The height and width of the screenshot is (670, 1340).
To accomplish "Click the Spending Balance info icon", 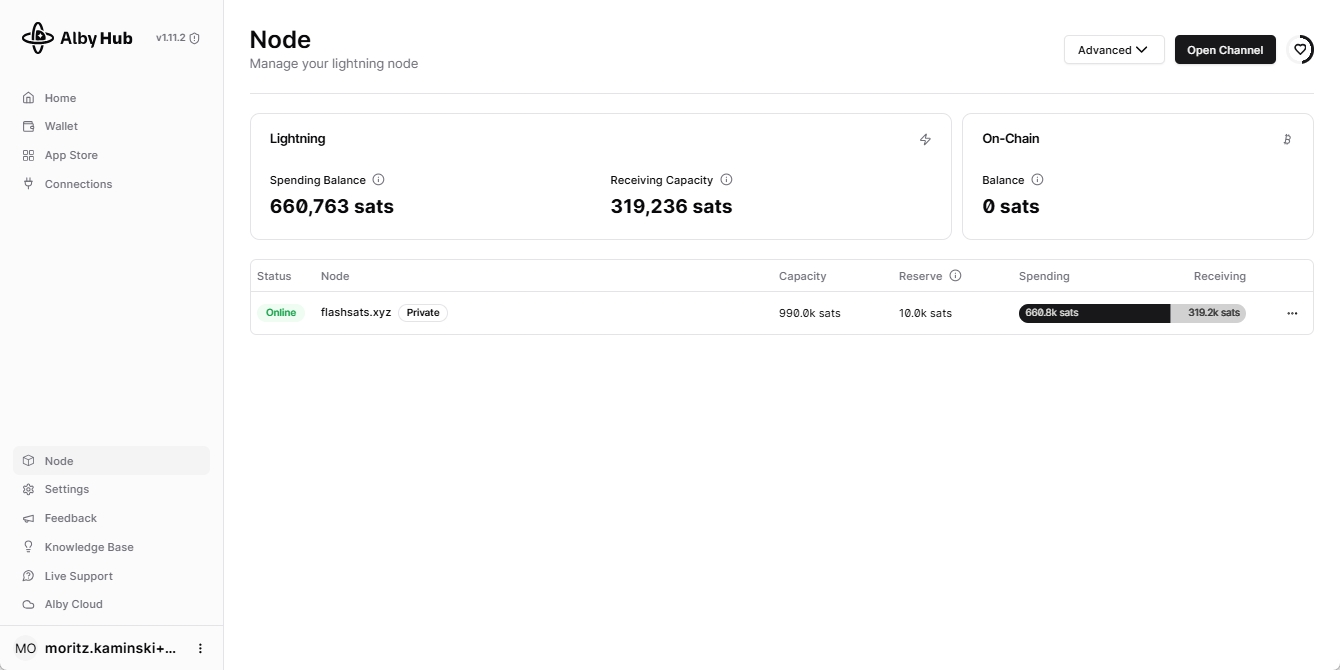I will 378,180.
